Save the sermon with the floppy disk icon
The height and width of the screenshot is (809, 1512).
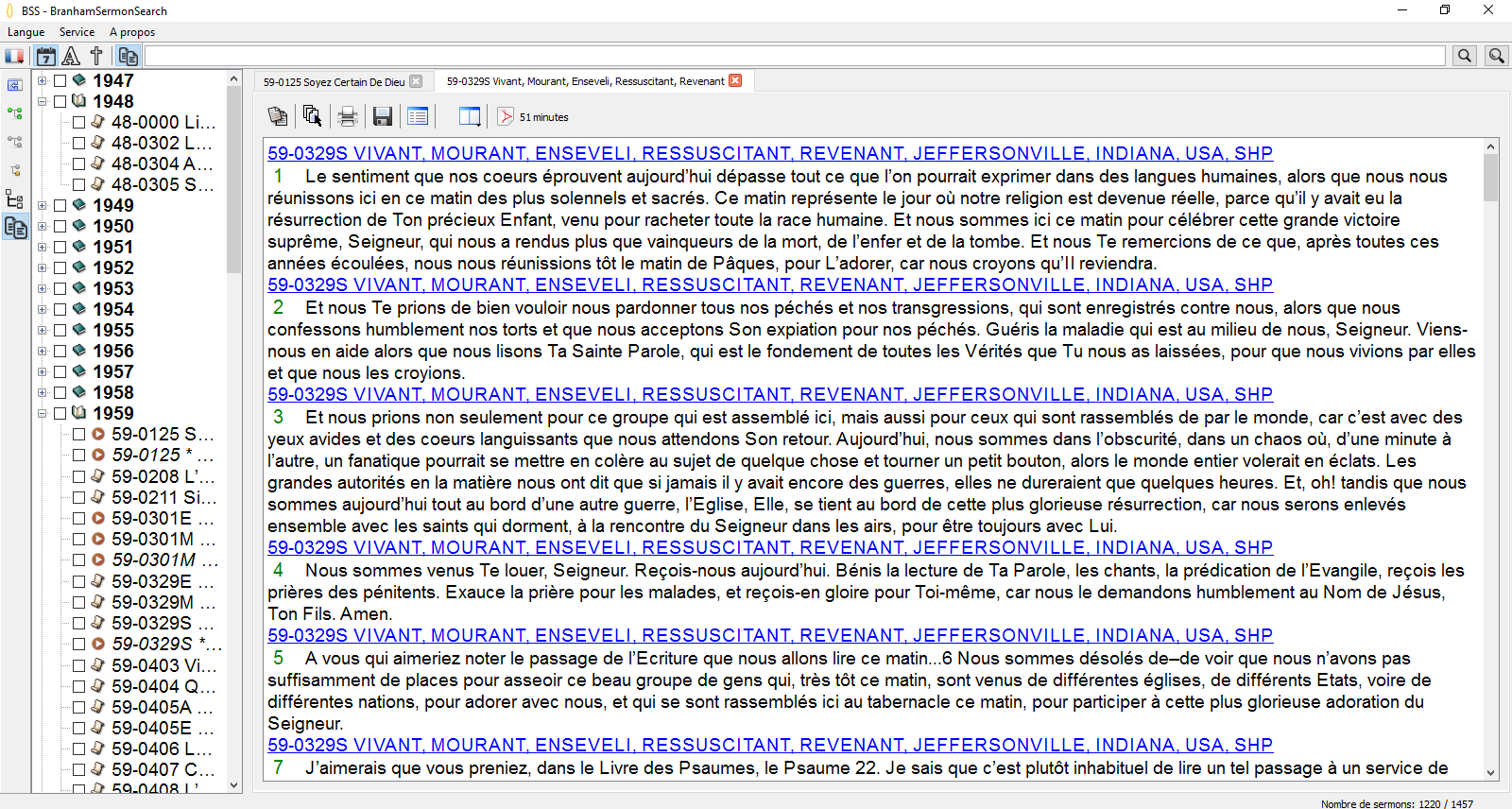(x=383, y=116)
